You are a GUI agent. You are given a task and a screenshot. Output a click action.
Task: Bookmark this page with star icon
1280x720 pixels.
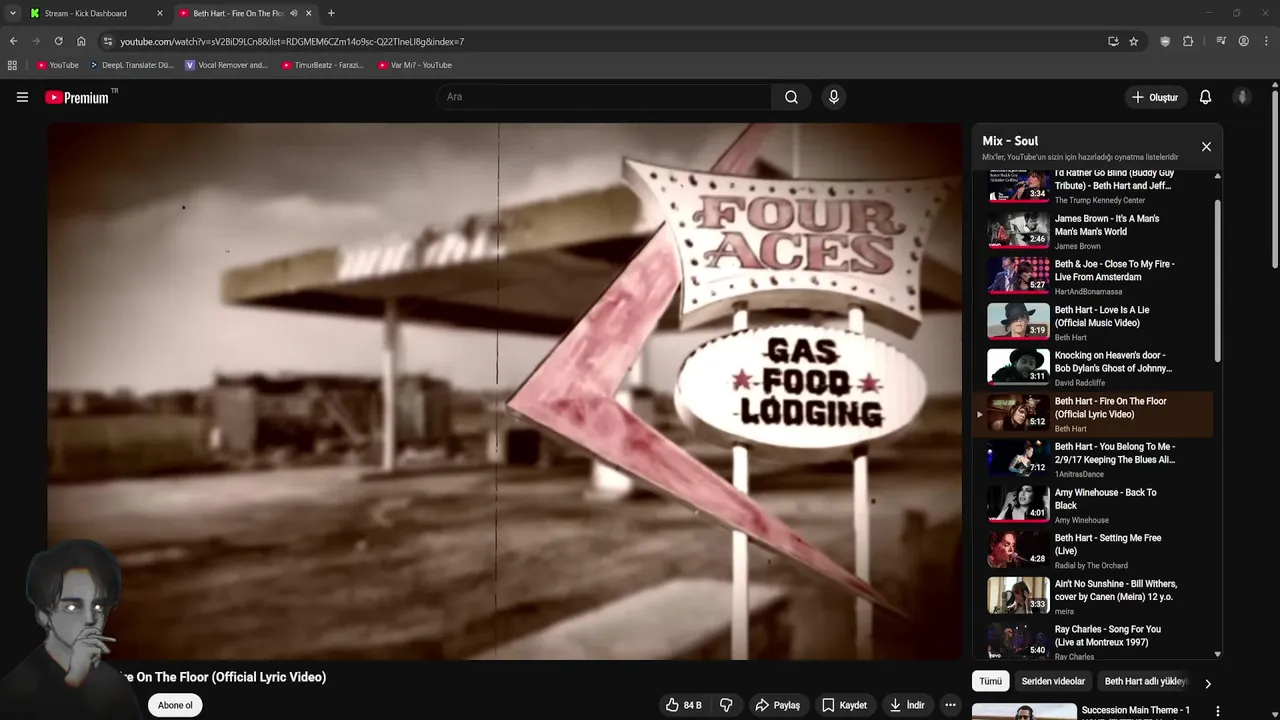coord(1133,41)
